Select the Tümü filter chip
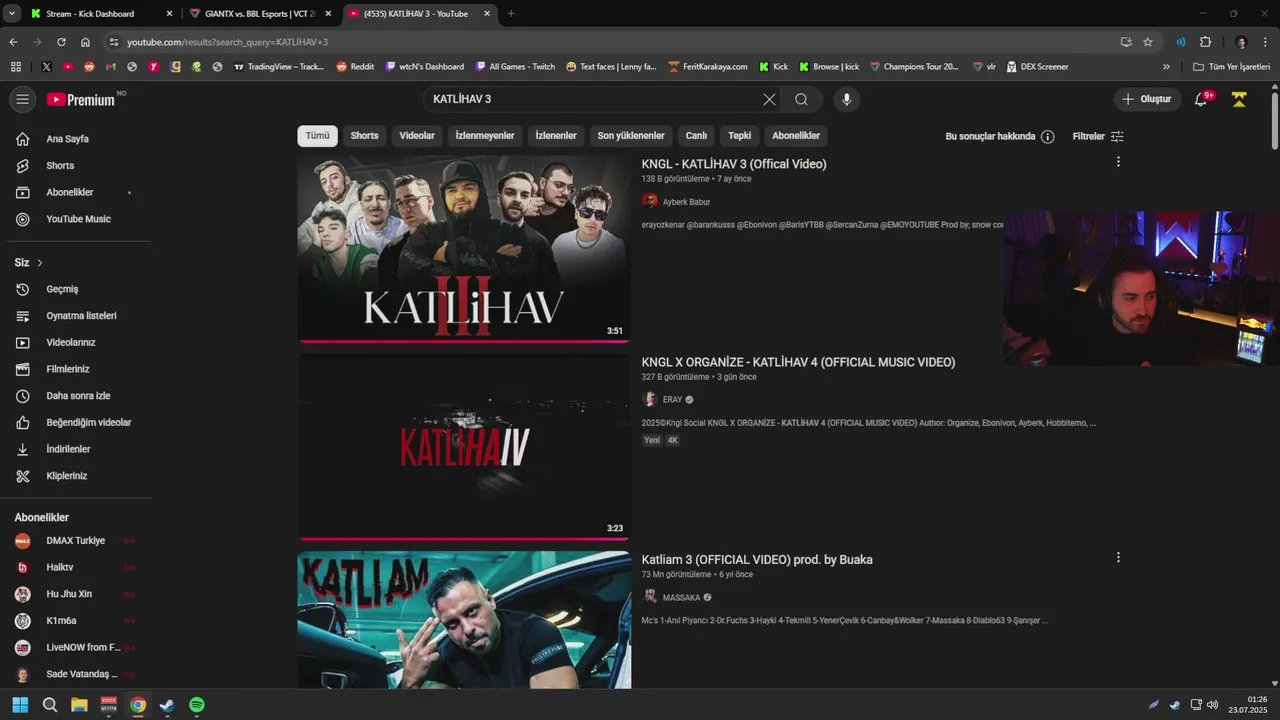This screenshot has width=1280, height=720. click(x=317, y=136)
